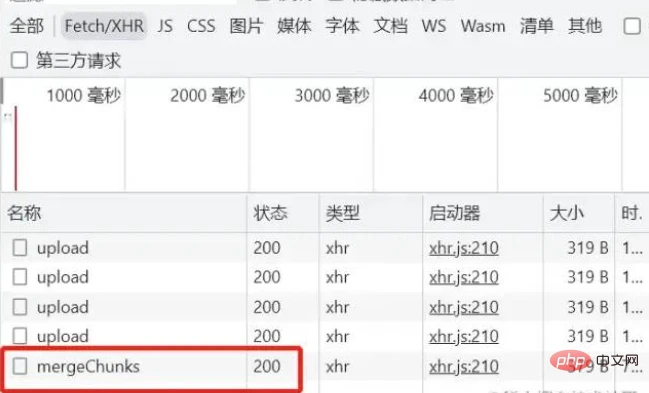This screenshot has height=393, width=649.
Task: Click the 5000 毫秒 timeline label
Action: pyautogui.click(x=580, y=96)
